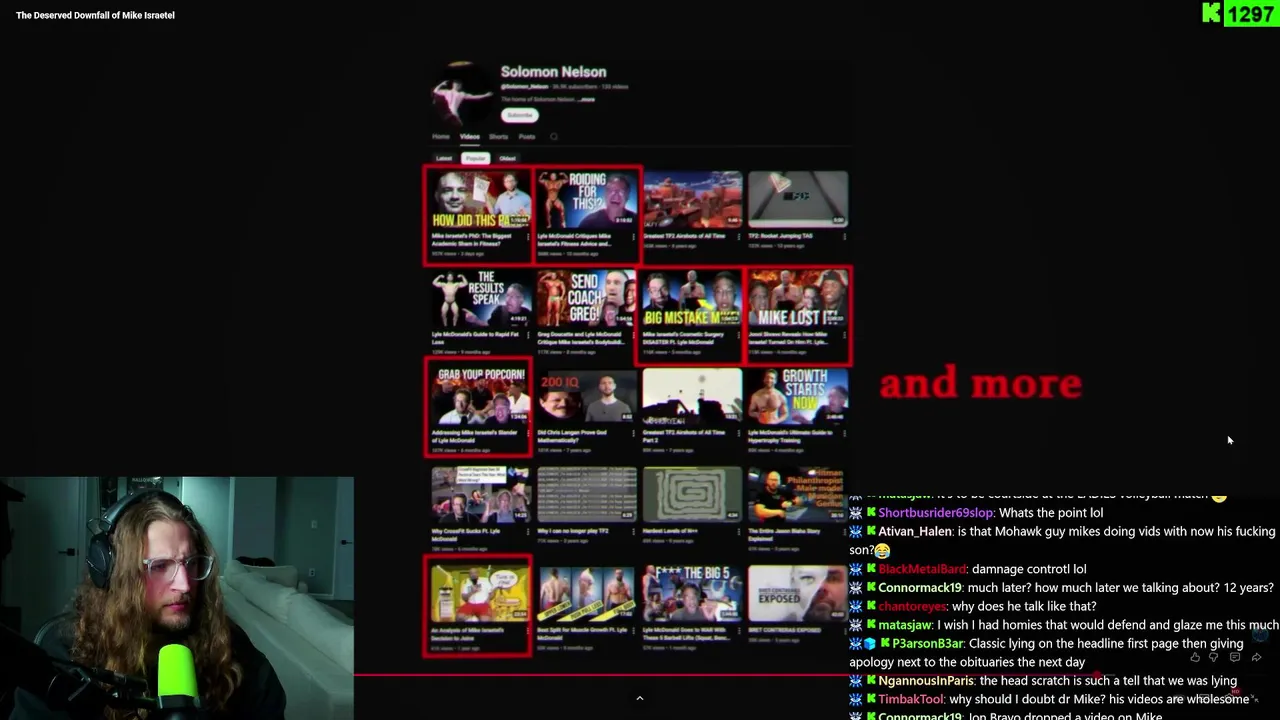
Task: Open chantoreyes's chat profile
Action: click(912, 606)
